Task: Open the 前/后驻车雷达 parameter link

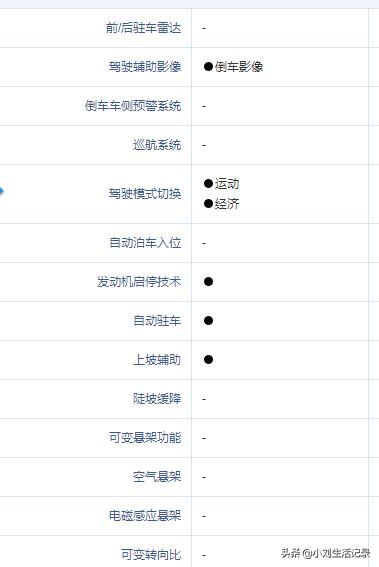Action: pos(144,28)
